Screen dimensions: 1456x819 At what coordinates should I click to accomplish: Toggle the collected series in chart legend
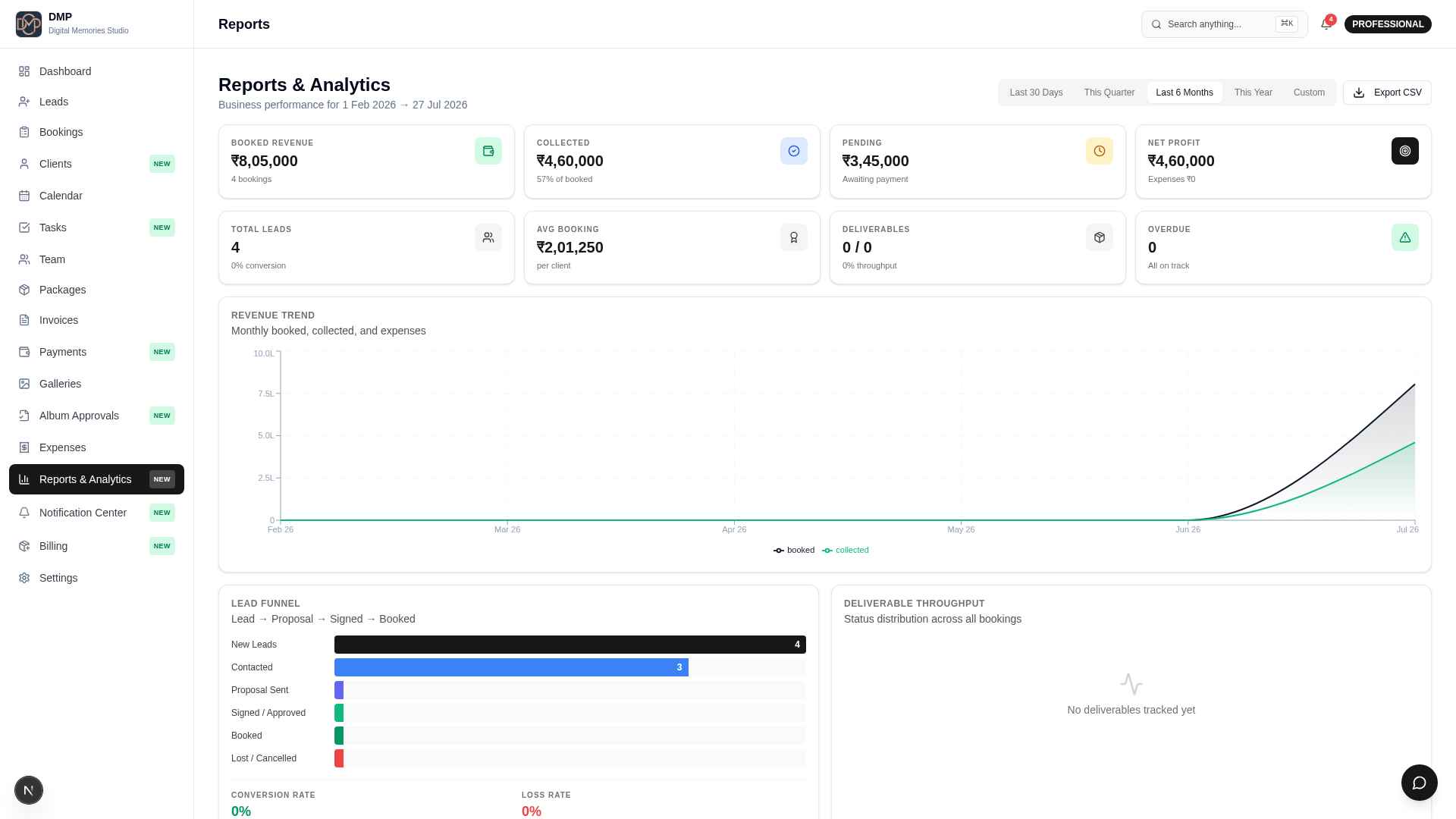pos(846,551)
